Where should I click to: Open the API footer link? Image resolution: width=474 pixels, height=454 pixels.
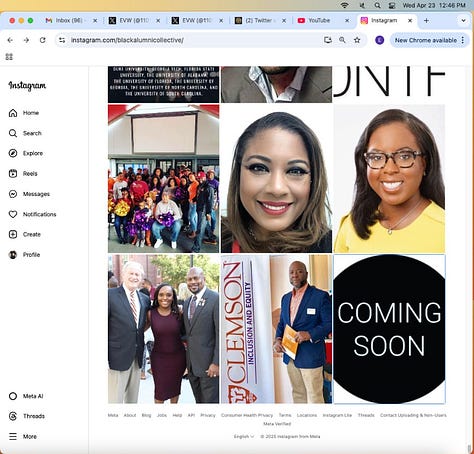coord(191,415)
